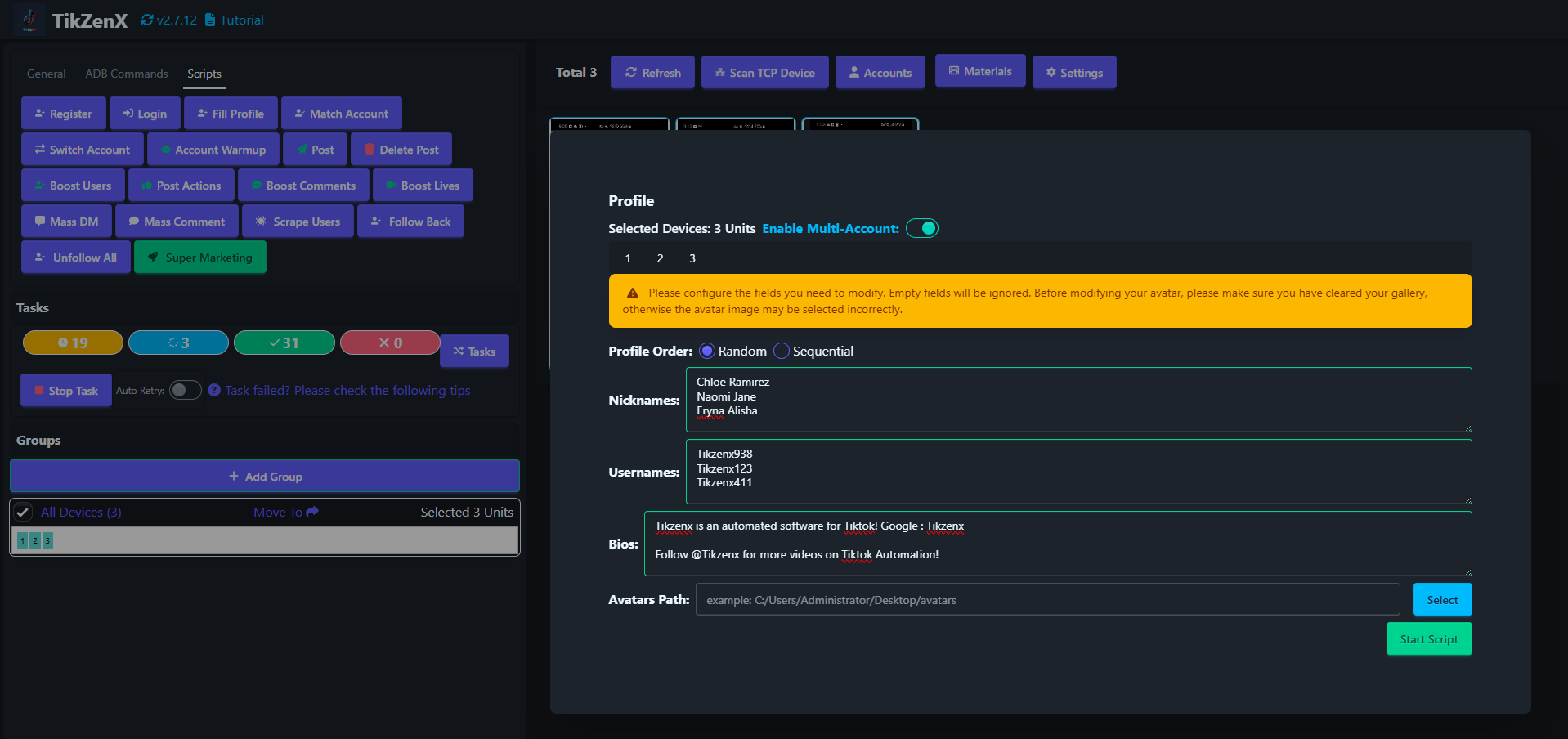The height and width of the screenshot is (739, 1568).
Task: Click the Post script button
Action: click(316, 150)
